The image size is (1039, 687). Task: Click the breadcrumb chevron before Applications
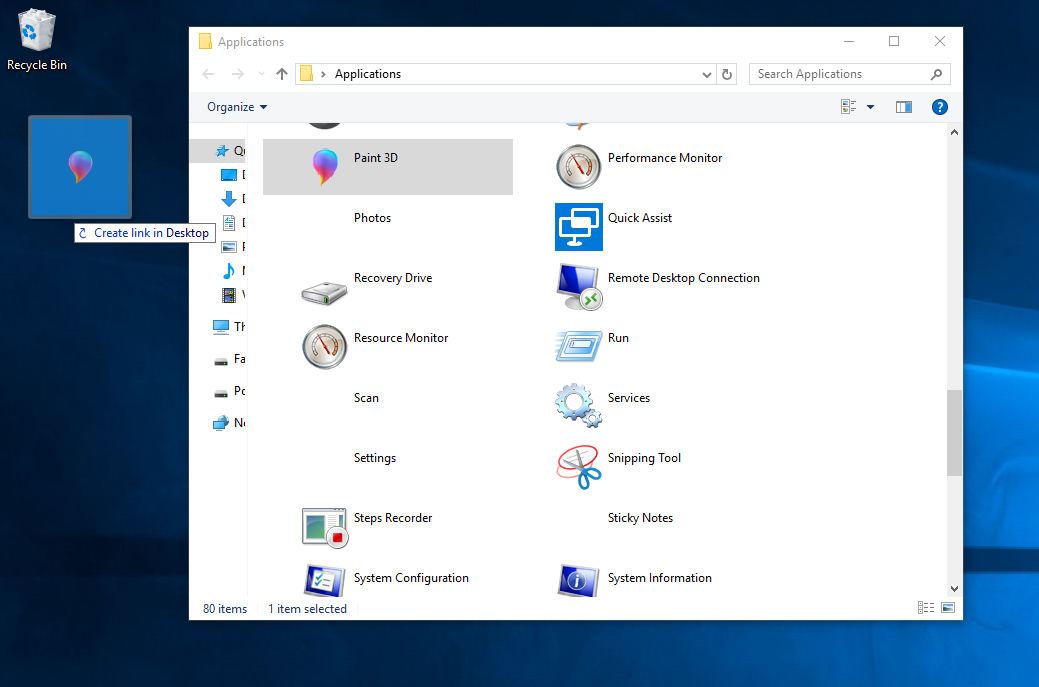[323, 74]
